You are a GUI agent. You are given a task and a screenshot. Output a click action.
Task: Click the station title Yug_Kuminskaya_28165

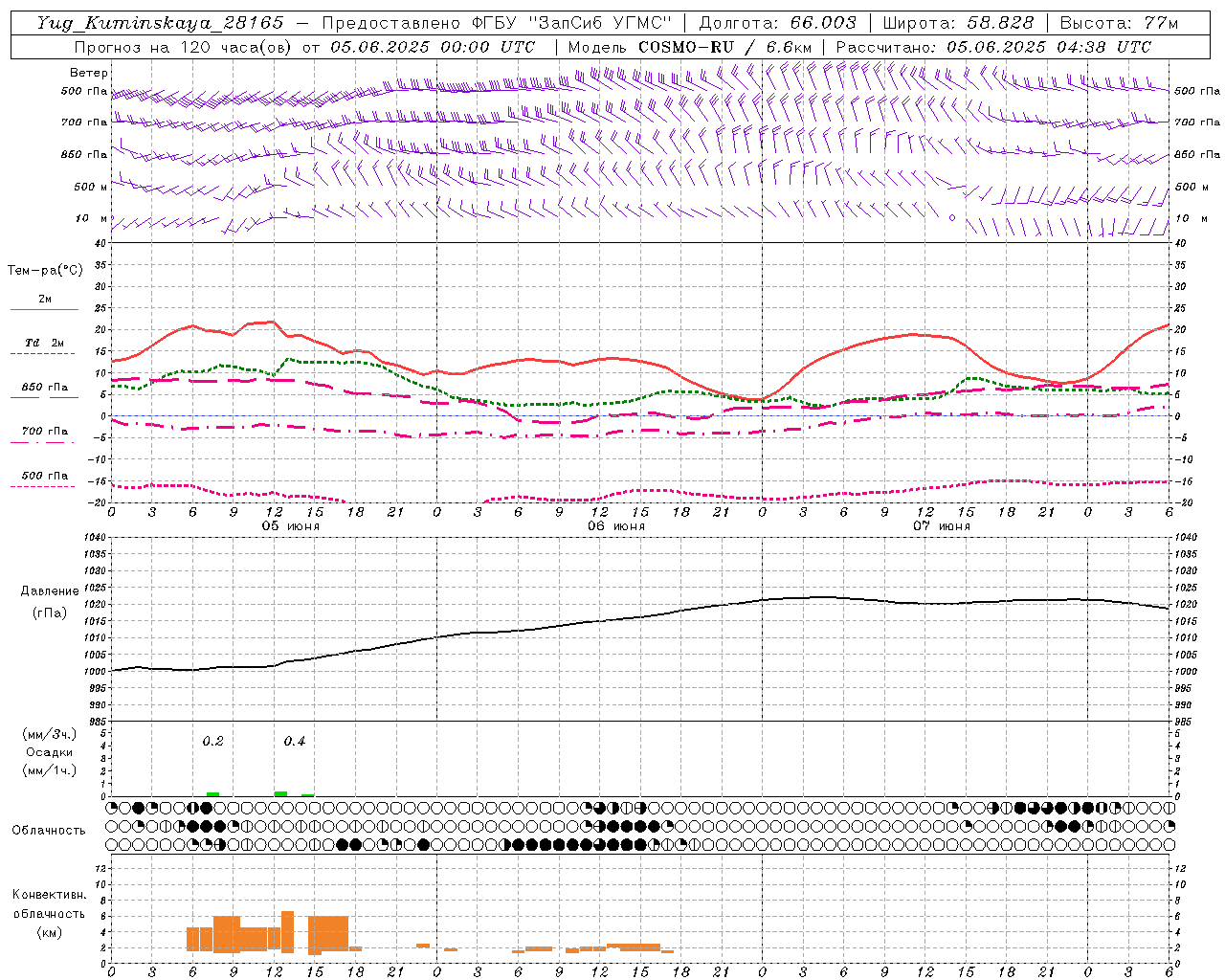[x=160, y=23]
